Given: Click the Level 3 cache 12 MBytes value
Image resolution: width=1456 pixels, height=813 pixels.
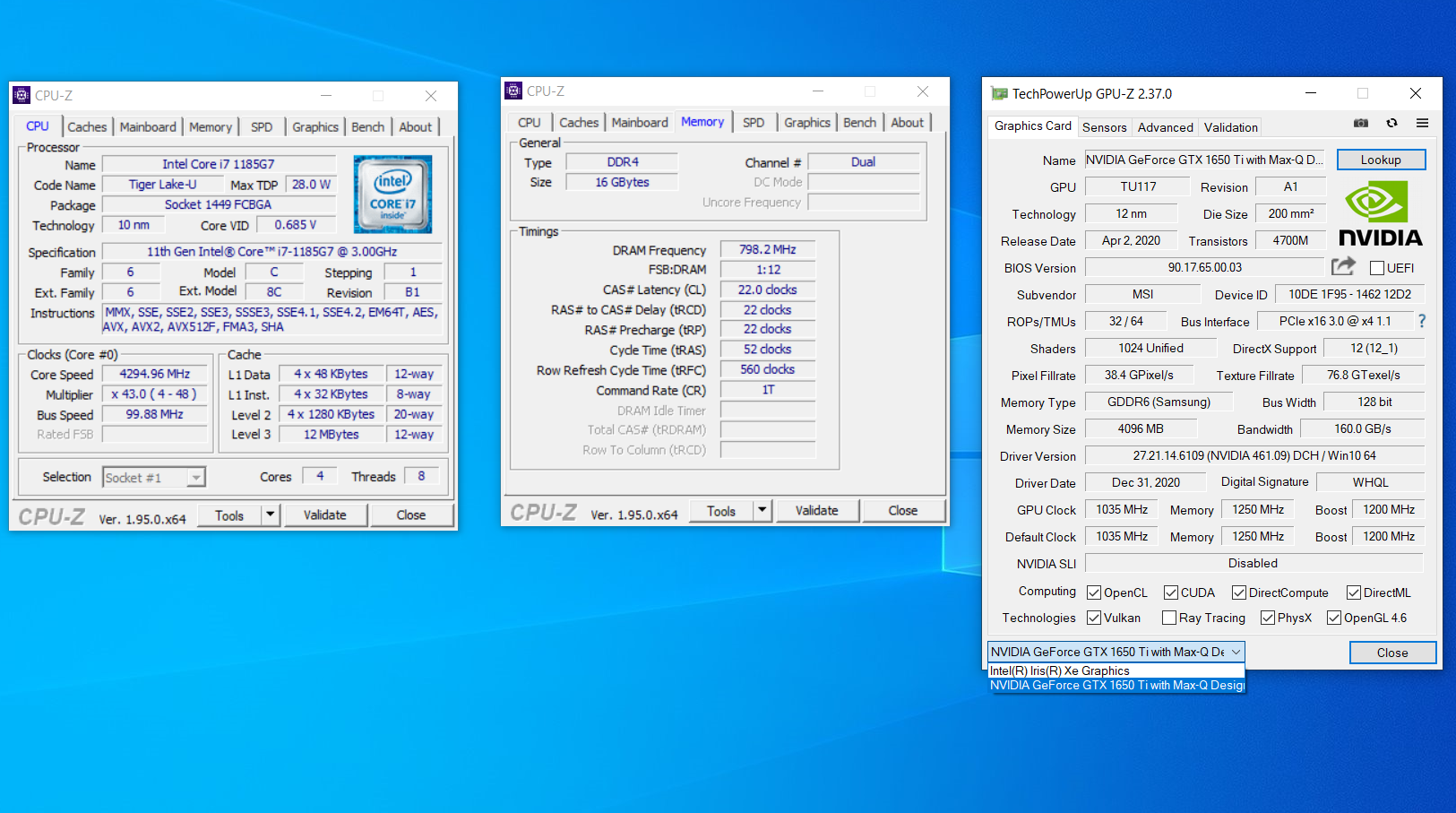Looking at the screenshot, I should point(331,434).
